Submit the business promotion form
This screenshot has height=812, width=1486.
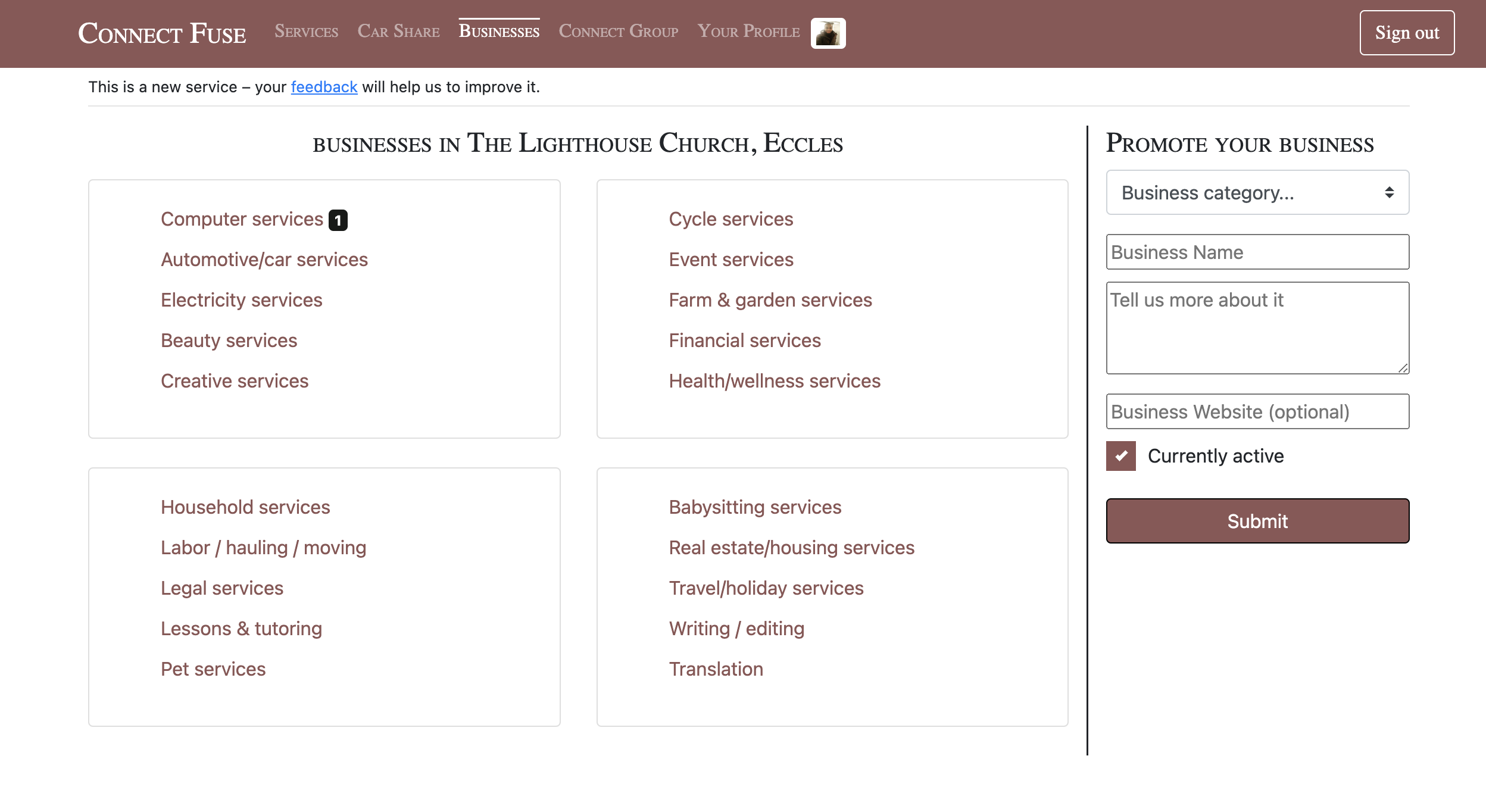click(x=1258, y=520)
